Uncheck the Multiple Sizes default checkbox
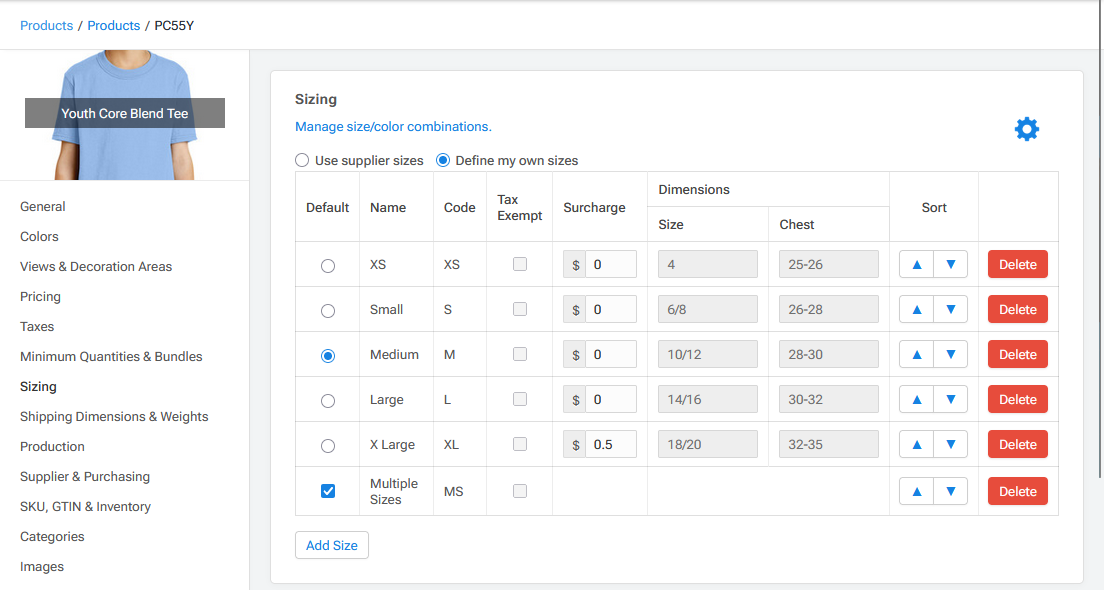The image size is (1104, 590). point(327,491)
